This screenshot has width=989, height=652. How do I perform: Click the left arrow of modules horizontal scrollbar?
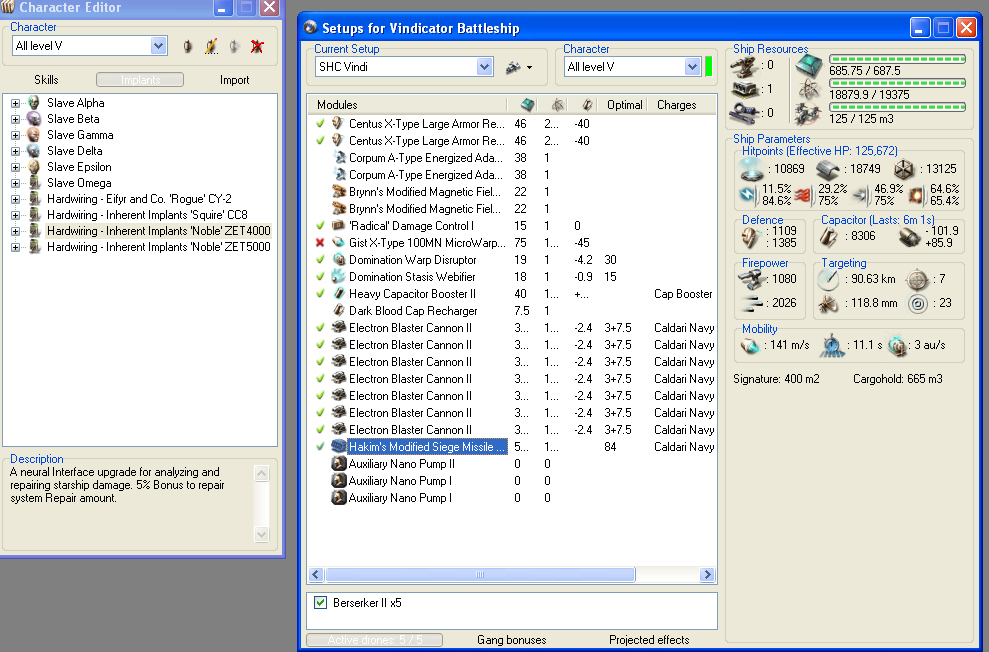[317, 574]
